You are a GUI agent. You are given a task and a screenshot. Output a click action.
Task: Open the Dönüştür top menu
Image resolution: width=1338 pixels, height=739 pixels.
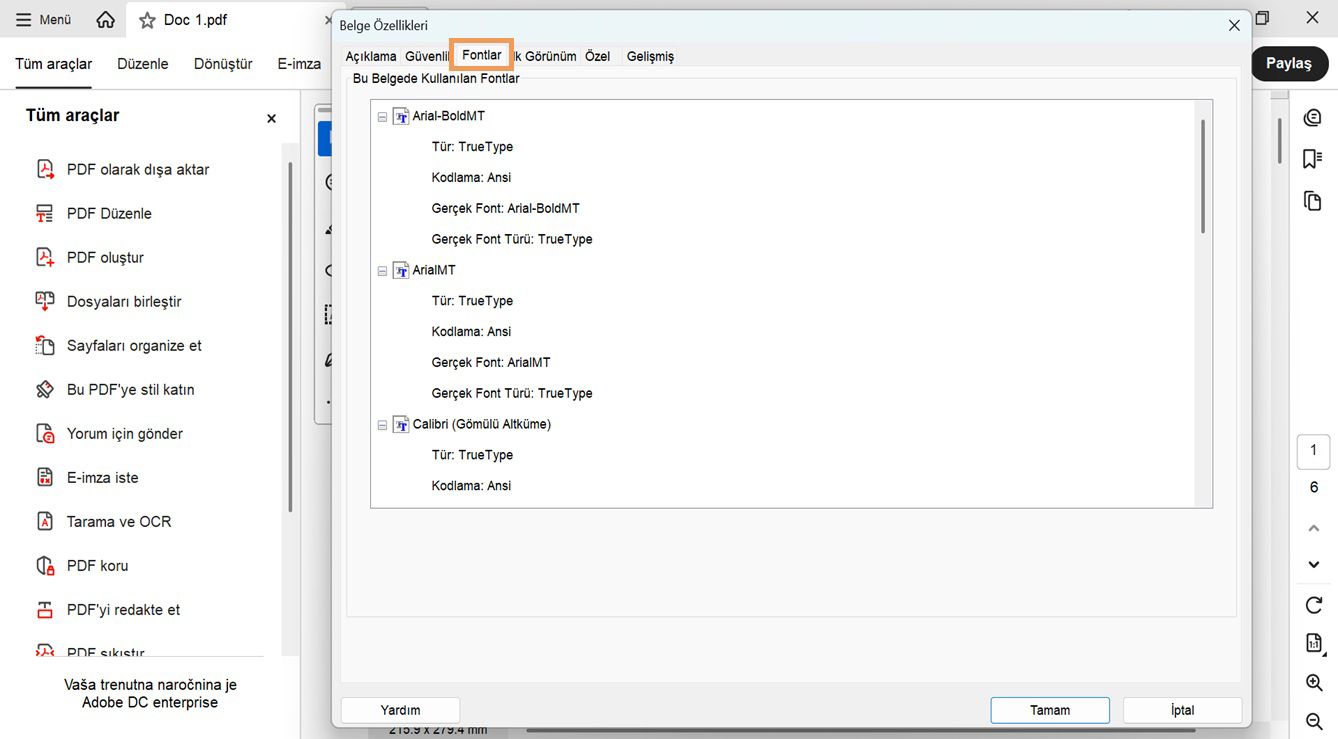pos(223,64)
